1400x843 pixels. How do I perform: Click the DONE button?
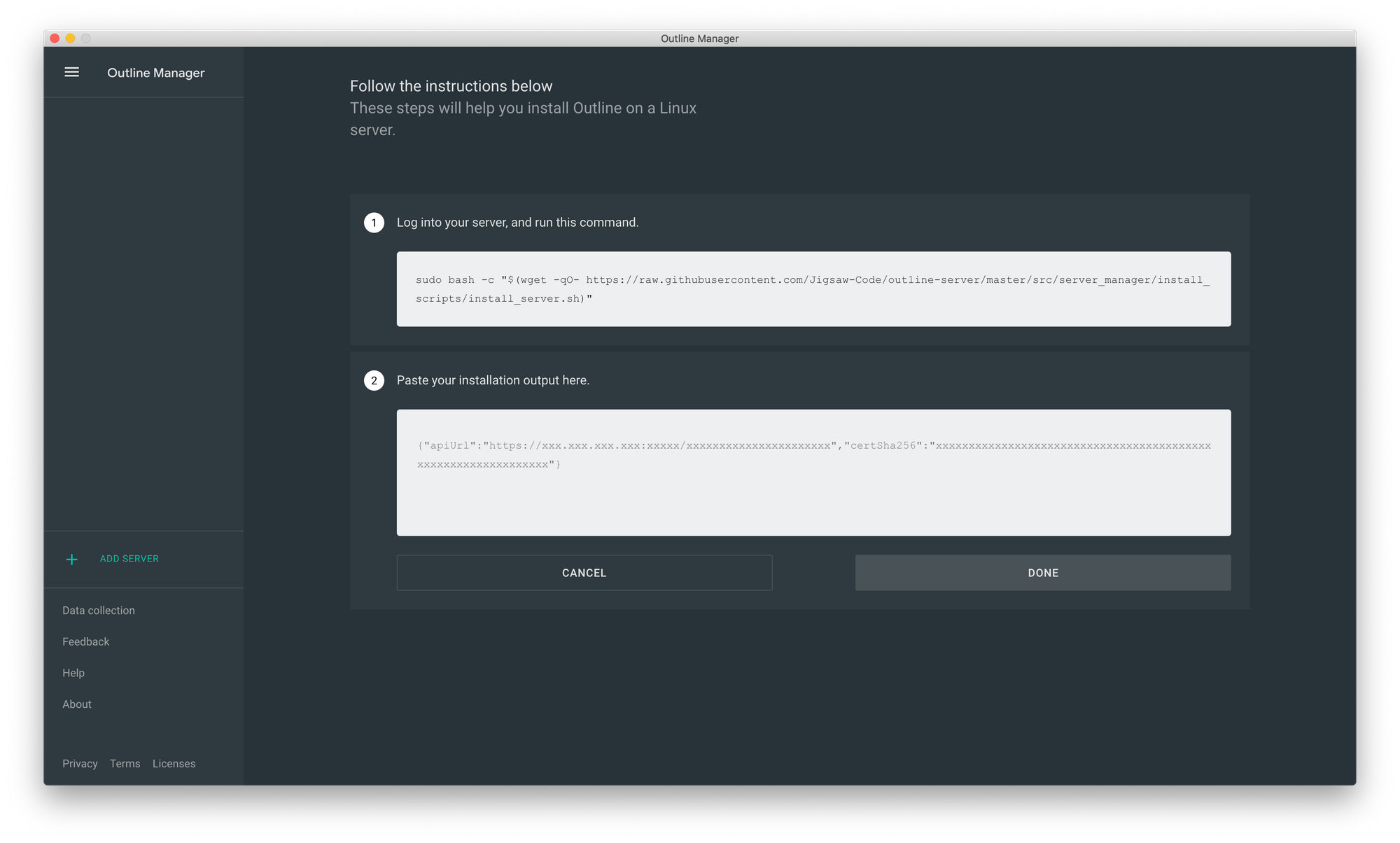coord(1043,573)
